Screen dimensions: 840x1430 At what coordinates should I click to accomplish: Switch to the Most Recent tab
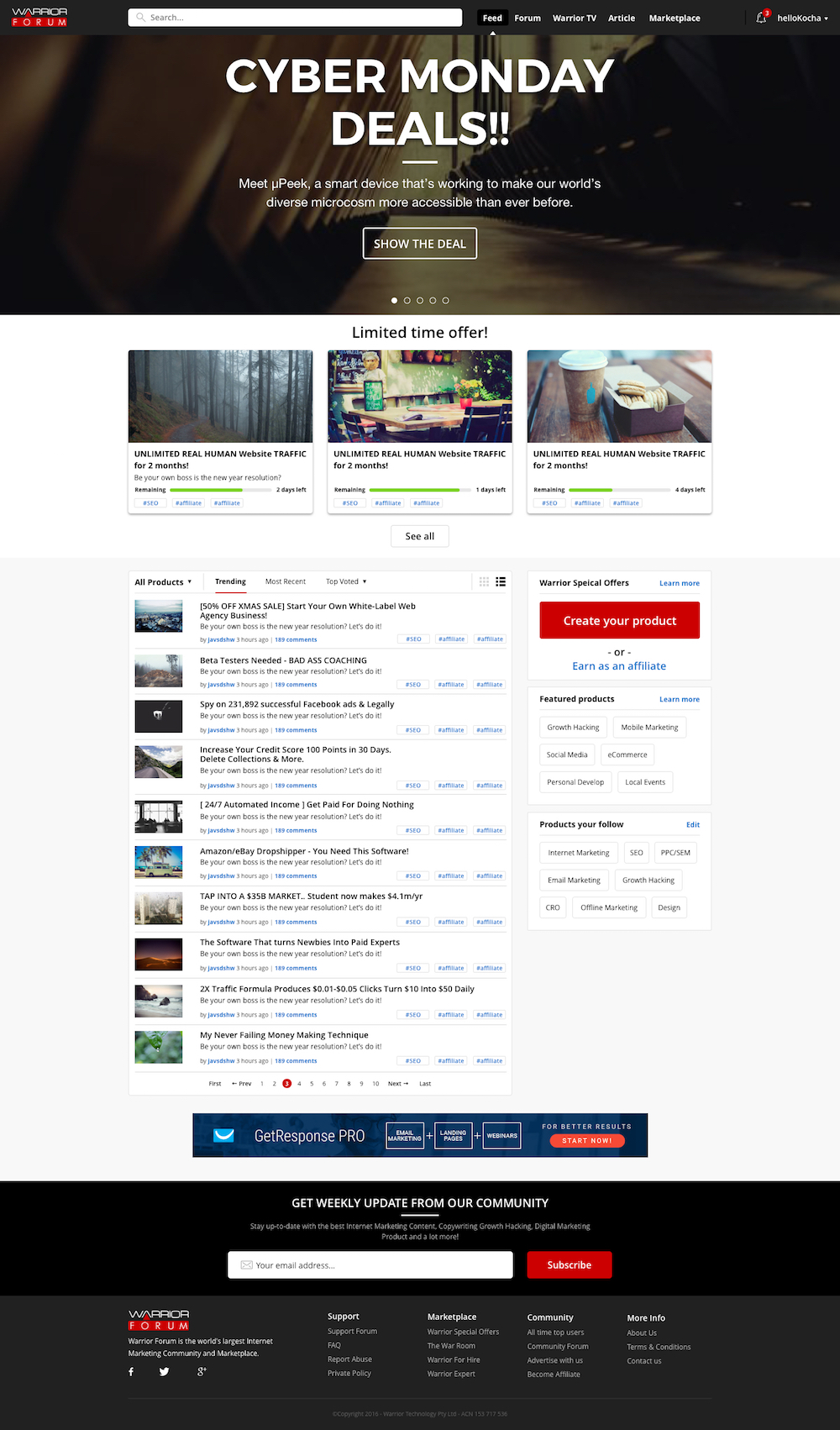[x=285, y=581]
